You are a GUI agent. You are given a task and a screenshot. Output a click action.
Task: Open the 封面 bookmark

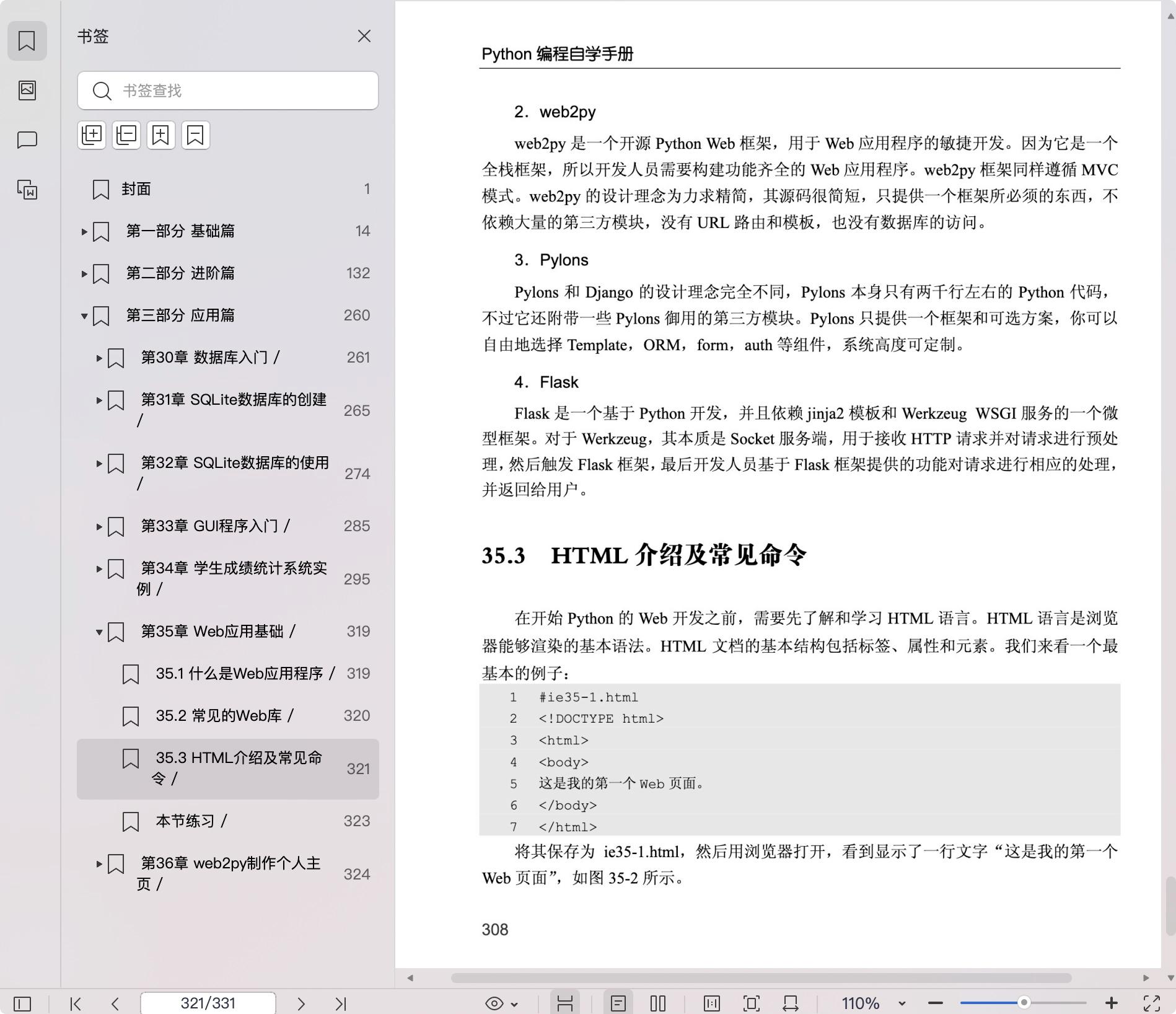tap(228, 189)
